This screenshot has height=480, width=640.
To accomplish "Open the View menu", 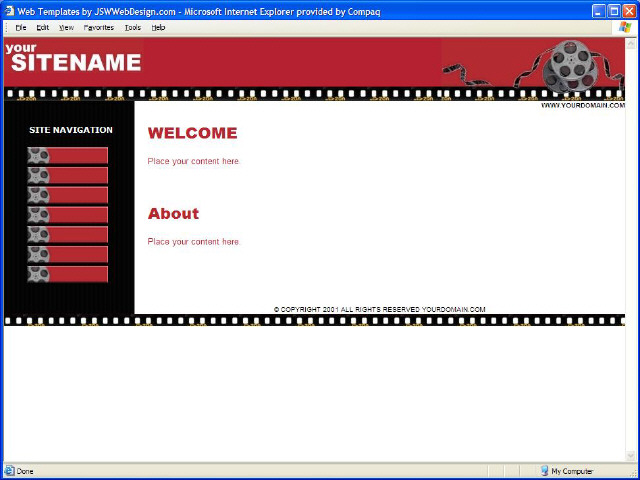I will tap(66, 28).
